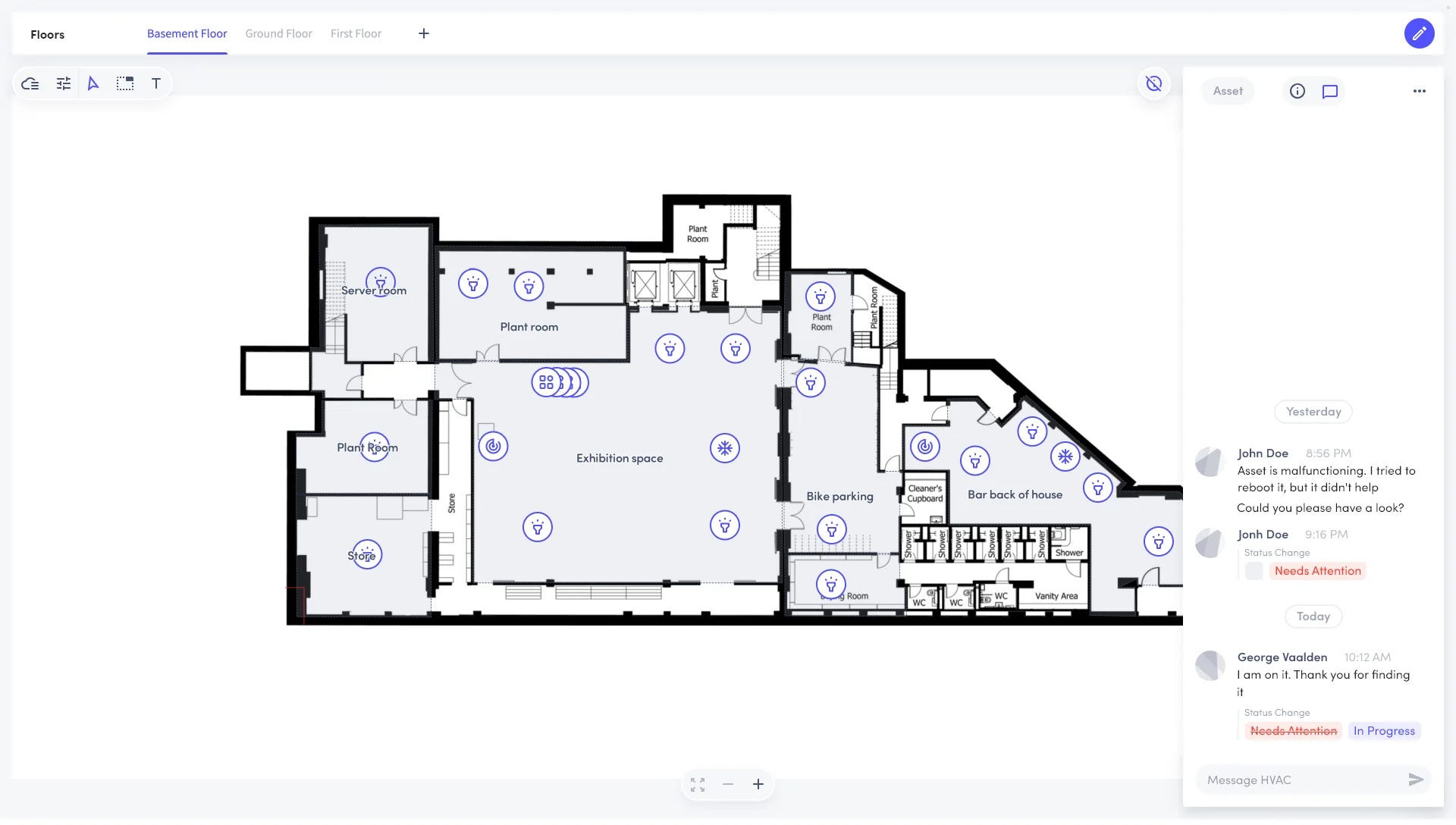Click the Today date separator
This screenshot has height=825, width=1456.
[x=1313, y=616]
